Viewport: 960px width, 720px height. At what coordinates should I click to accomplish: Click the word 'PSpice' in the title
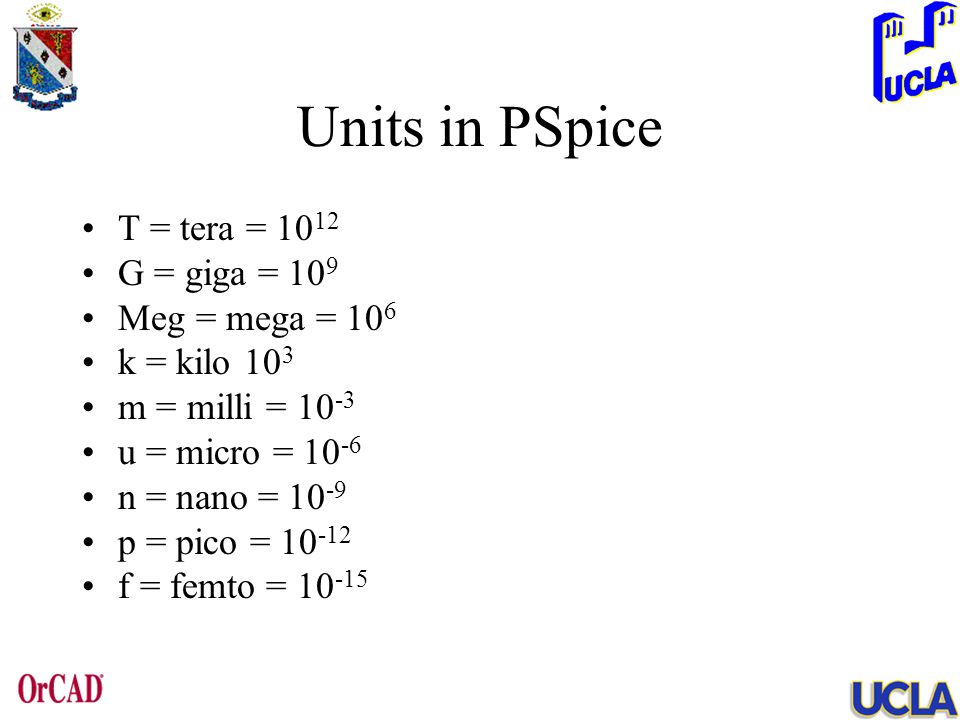(581, 130)
